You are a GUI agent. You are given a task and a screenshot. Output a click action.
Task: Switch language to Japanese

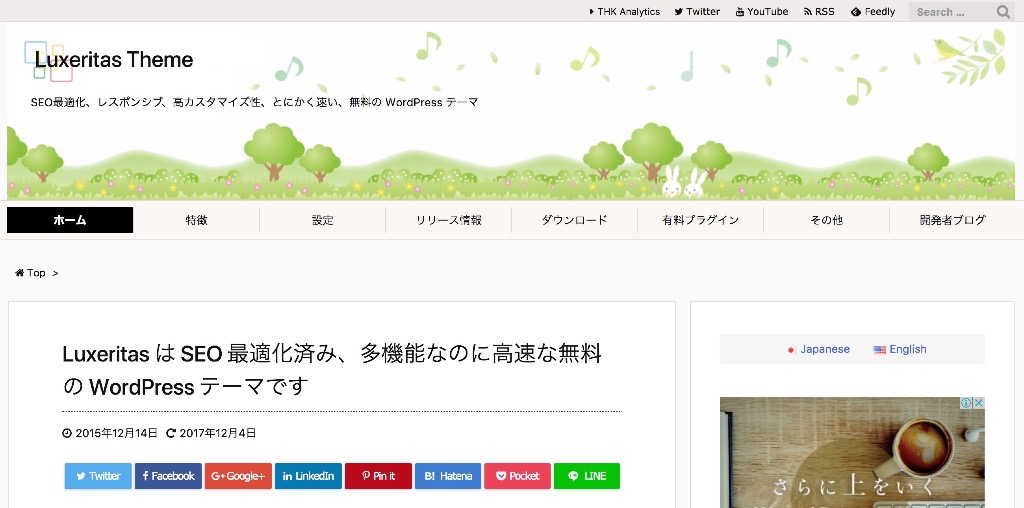click(x=825, y=349)
